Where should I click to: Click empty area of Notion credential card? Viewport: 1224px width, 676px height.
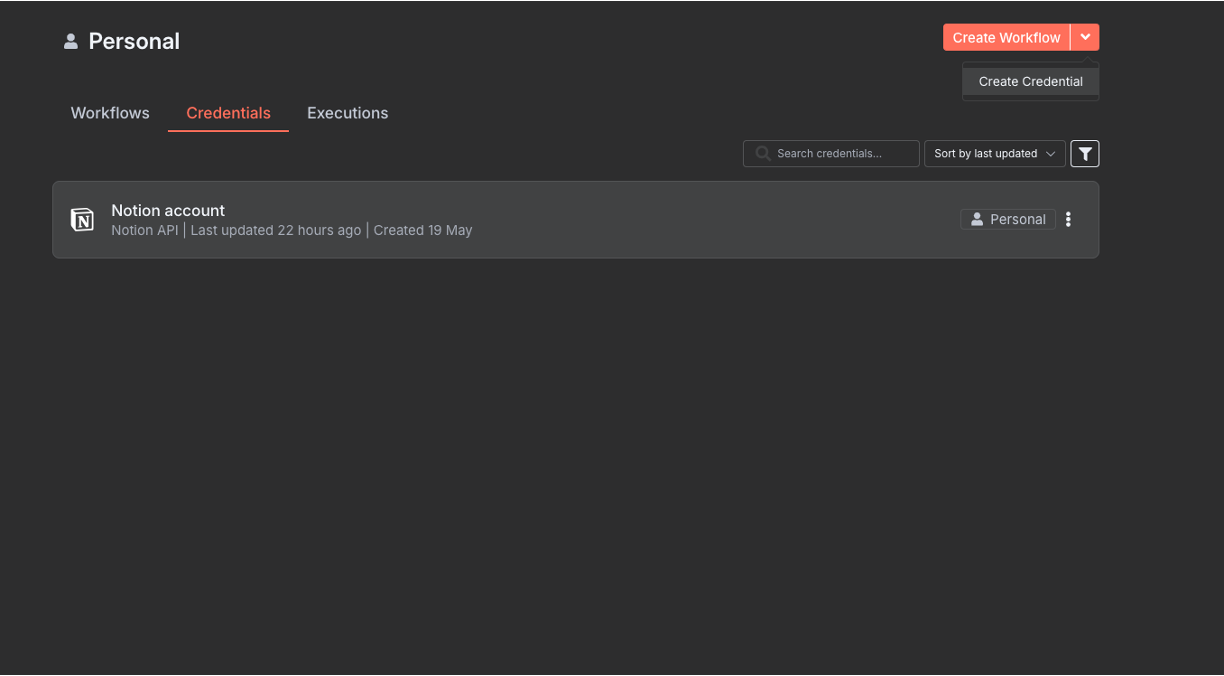(700, 220)
